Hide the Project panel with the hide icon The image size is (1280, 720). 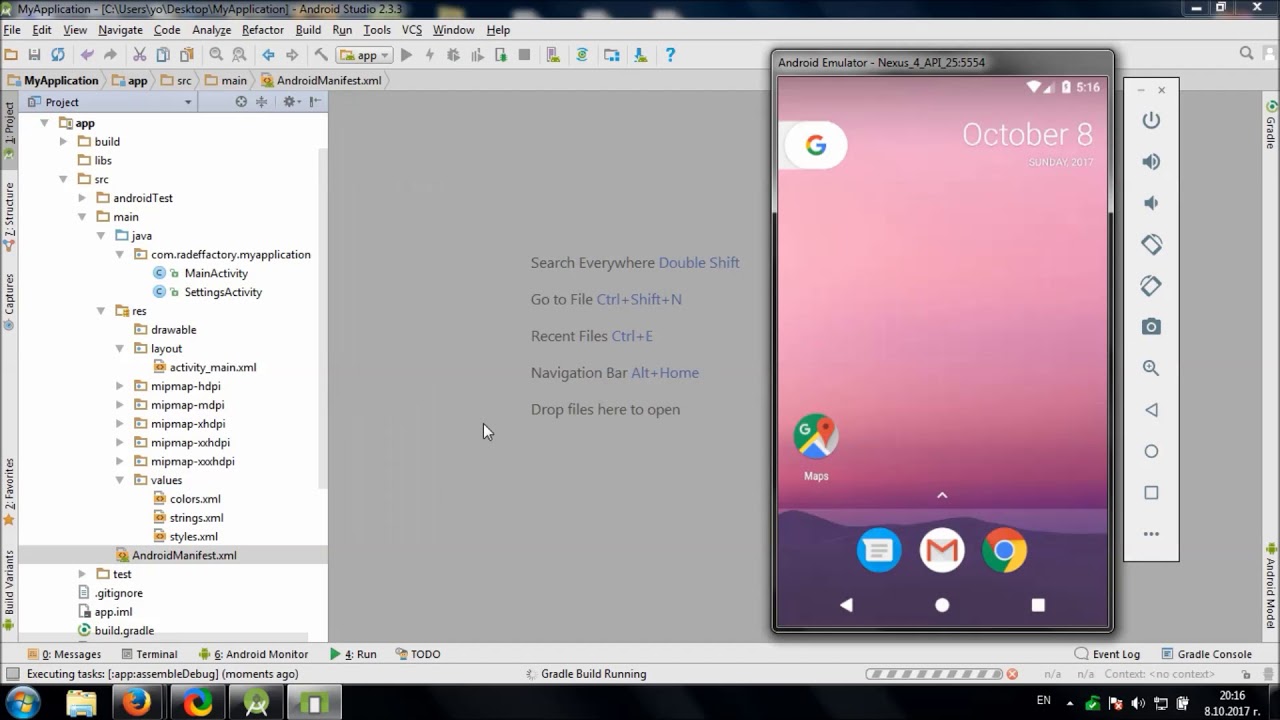pos(315,102)
